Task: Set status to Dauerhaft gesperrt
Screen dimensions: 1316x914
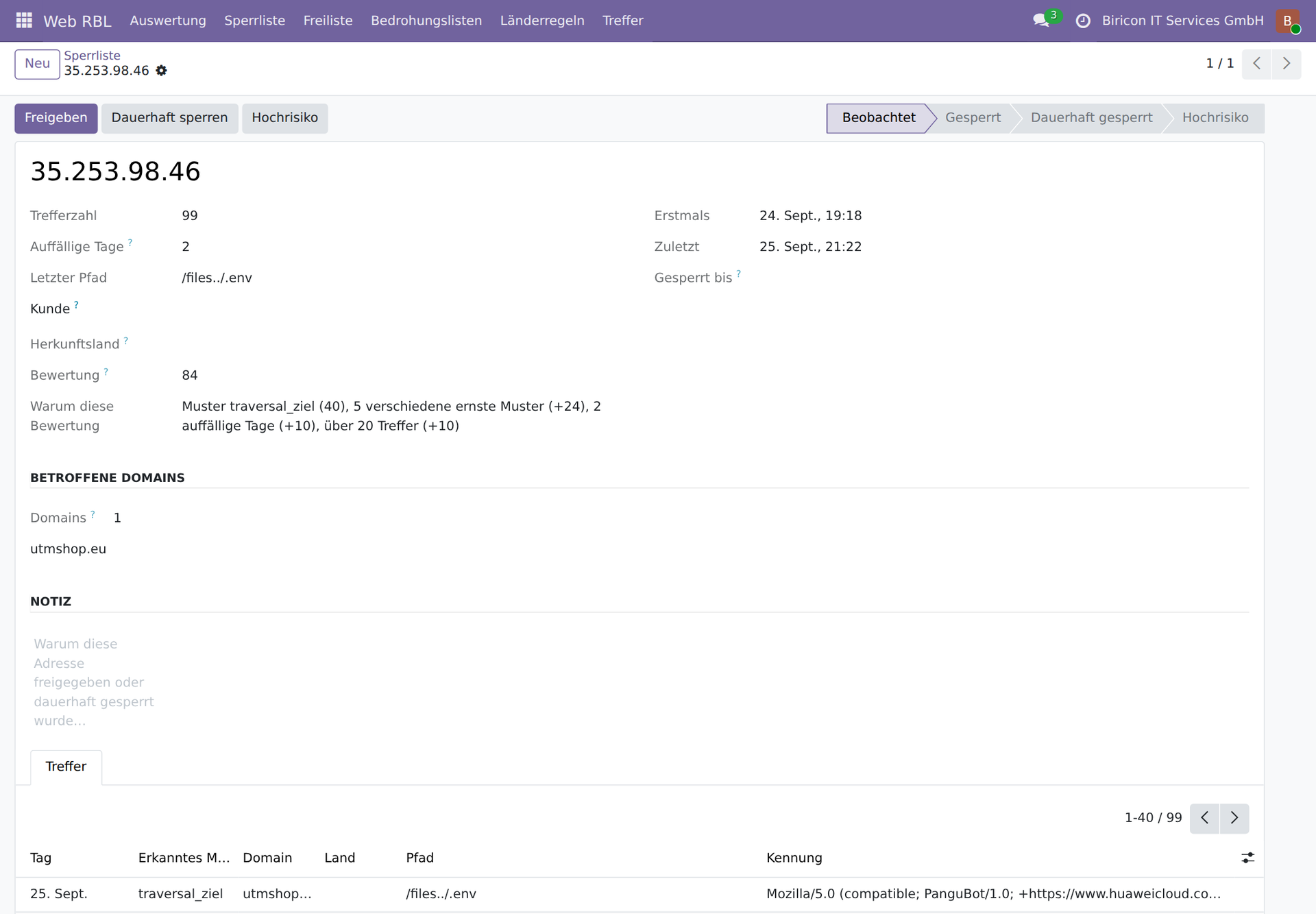Action: pos(1091,118)
